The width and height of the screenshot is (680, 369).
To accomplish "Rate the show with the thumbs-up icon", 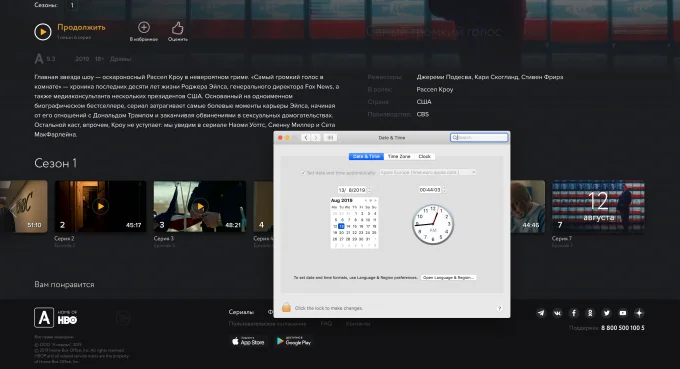I will [177, 28].
